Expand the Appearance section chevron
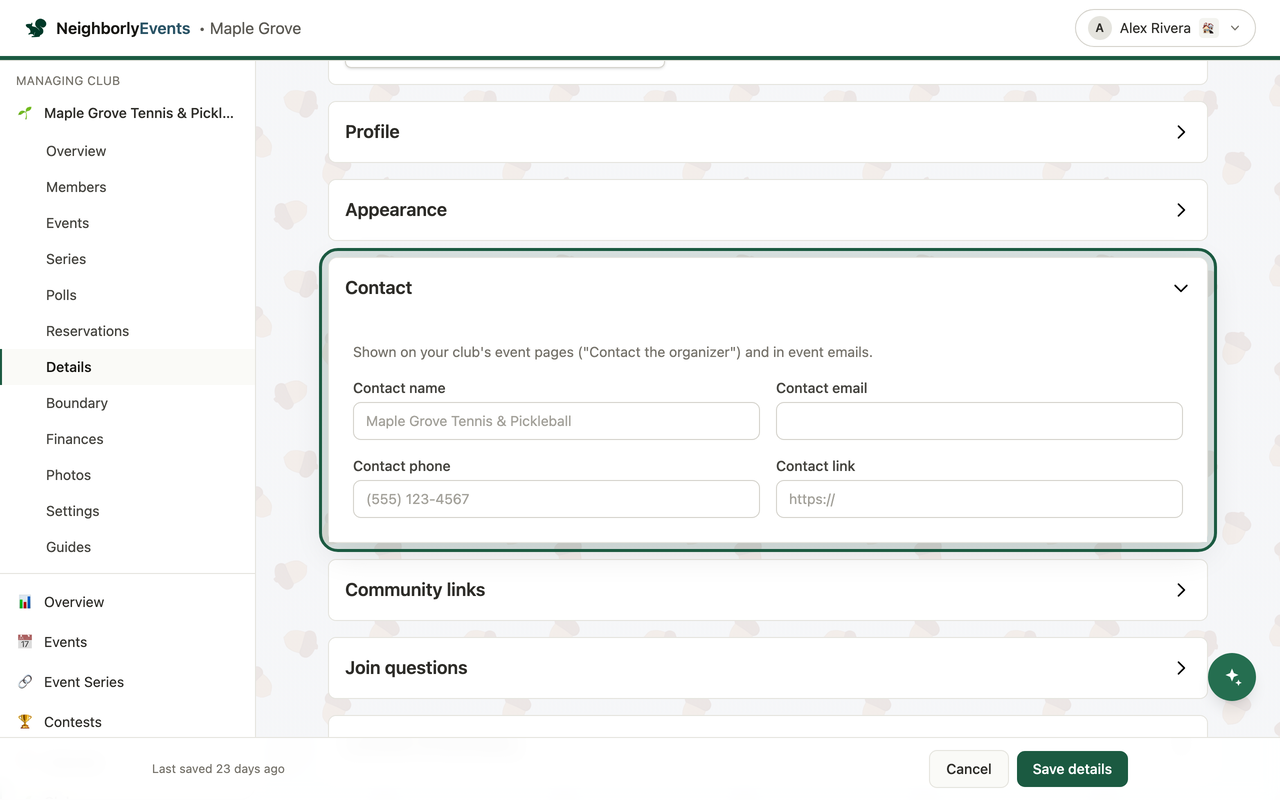 tap(1181, 210)
